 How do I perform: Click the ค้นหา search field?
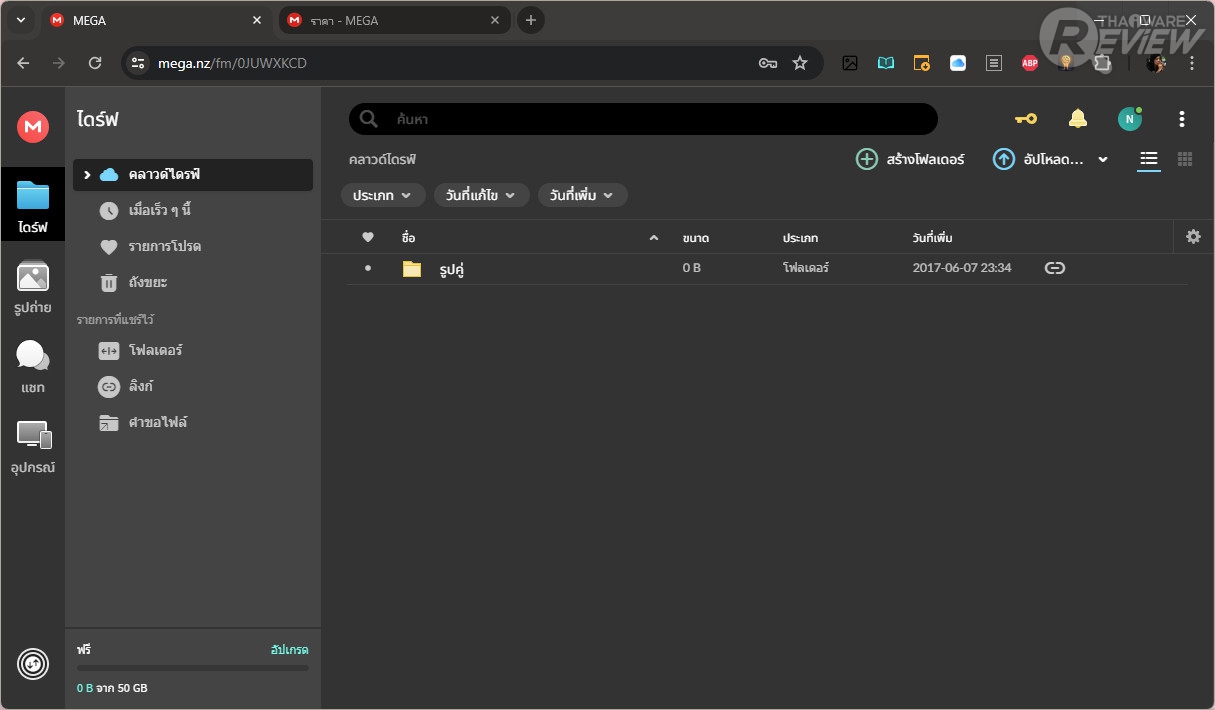650,119
